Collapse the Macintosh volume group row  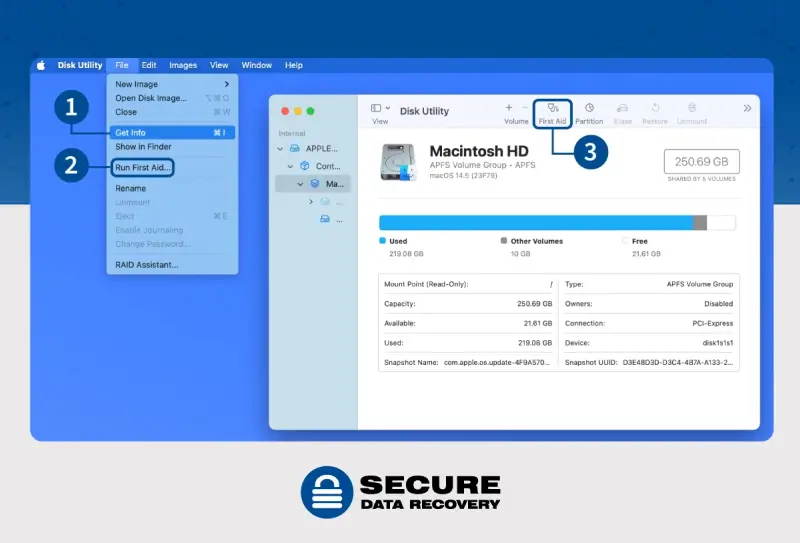(301, 184)
